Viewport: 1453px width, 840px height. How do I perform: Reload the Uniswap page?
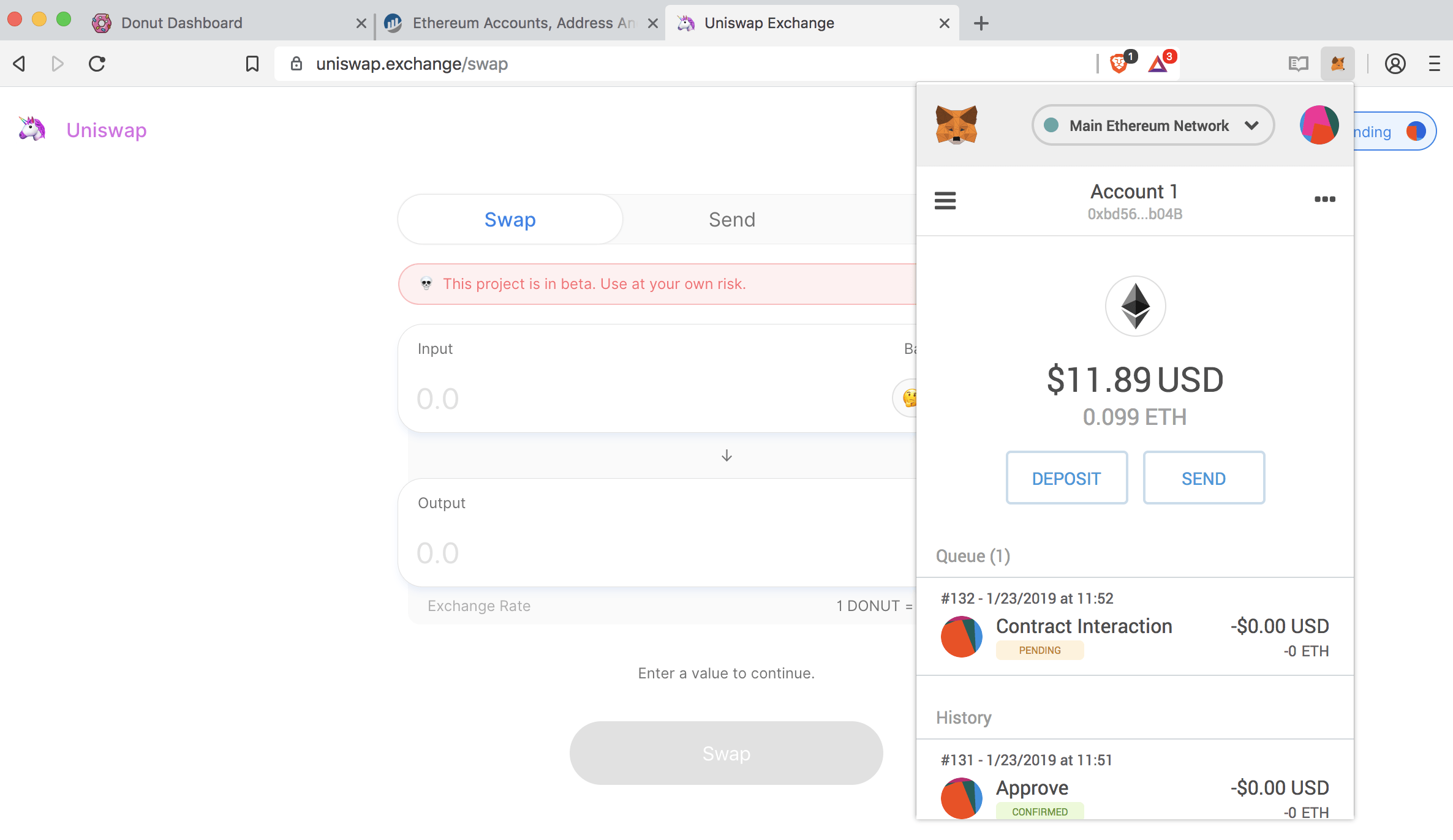(97, 64)
